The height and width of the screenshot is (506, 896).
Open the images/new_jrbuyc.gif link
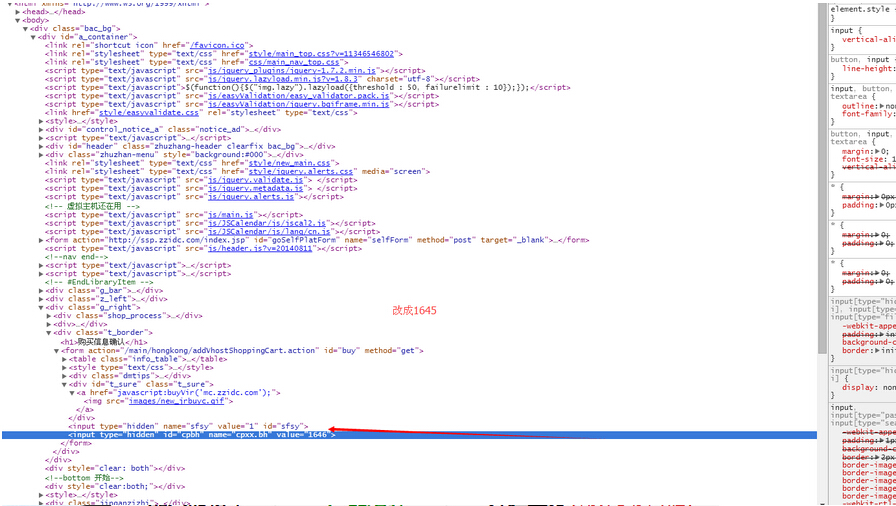tap(179, 401)
